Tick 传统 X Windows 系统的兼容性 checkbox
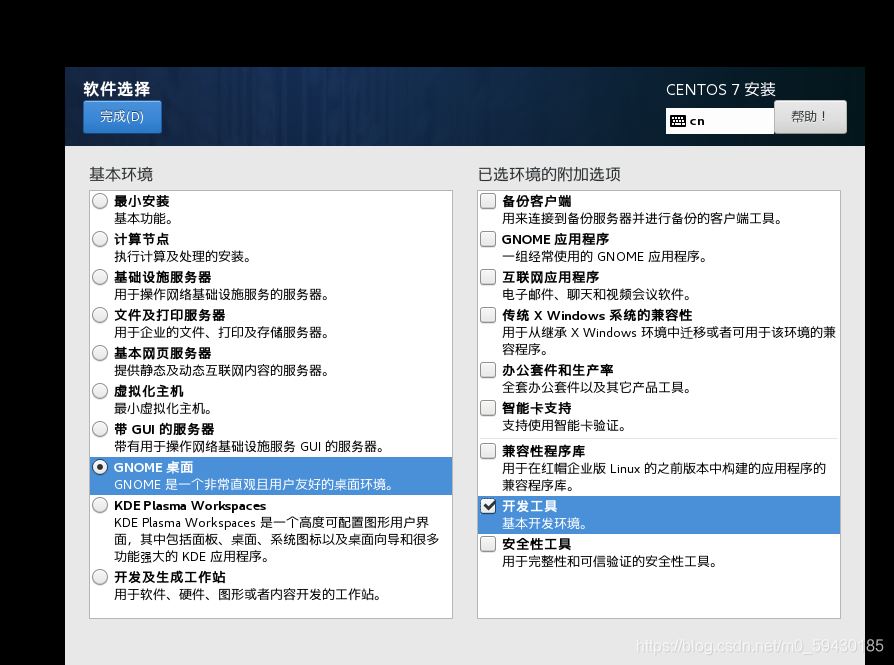The height and width of the screenshot is (665, 894). (x=488, y=315)
